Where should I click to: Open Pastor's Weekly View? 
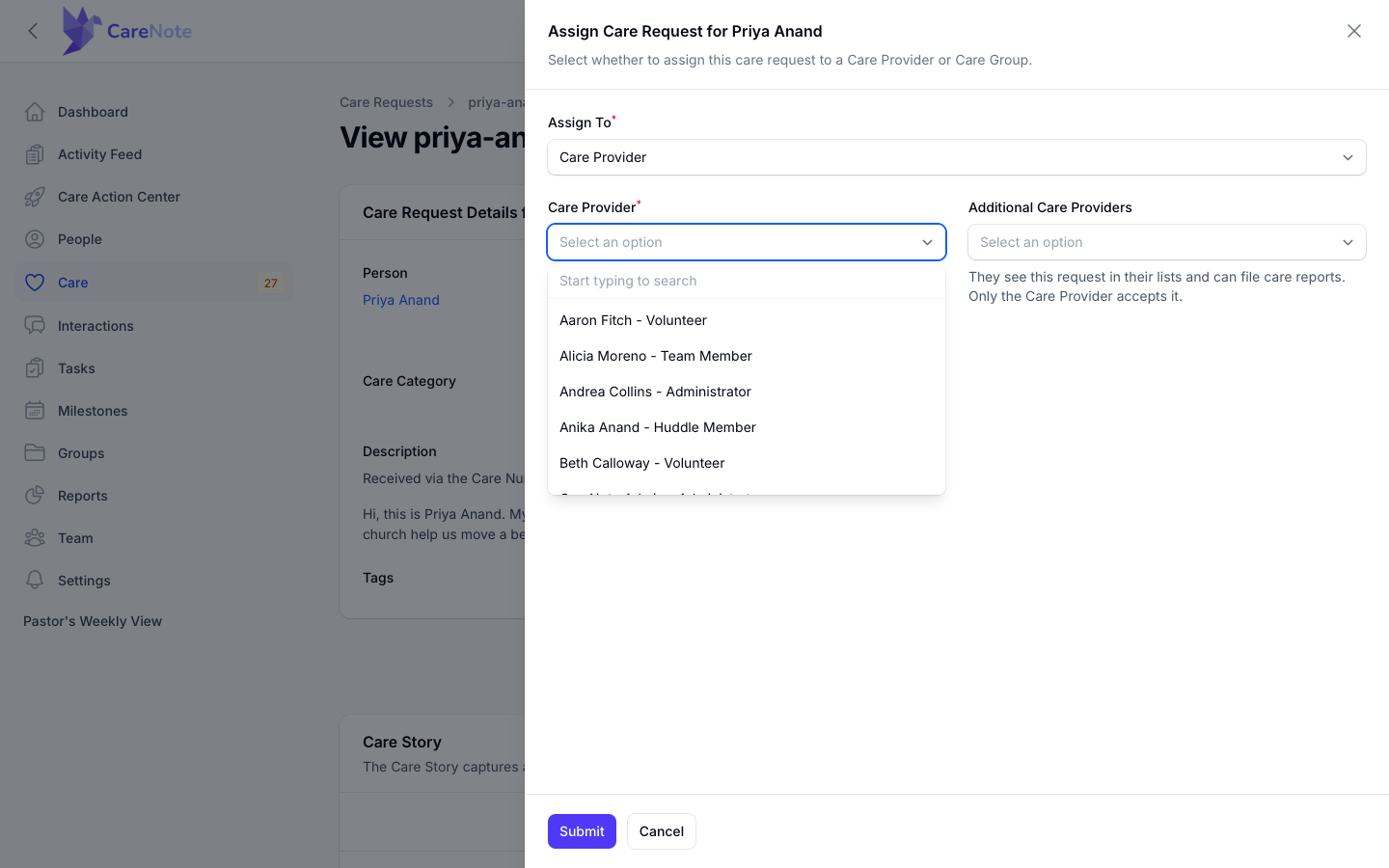(93, 621)
